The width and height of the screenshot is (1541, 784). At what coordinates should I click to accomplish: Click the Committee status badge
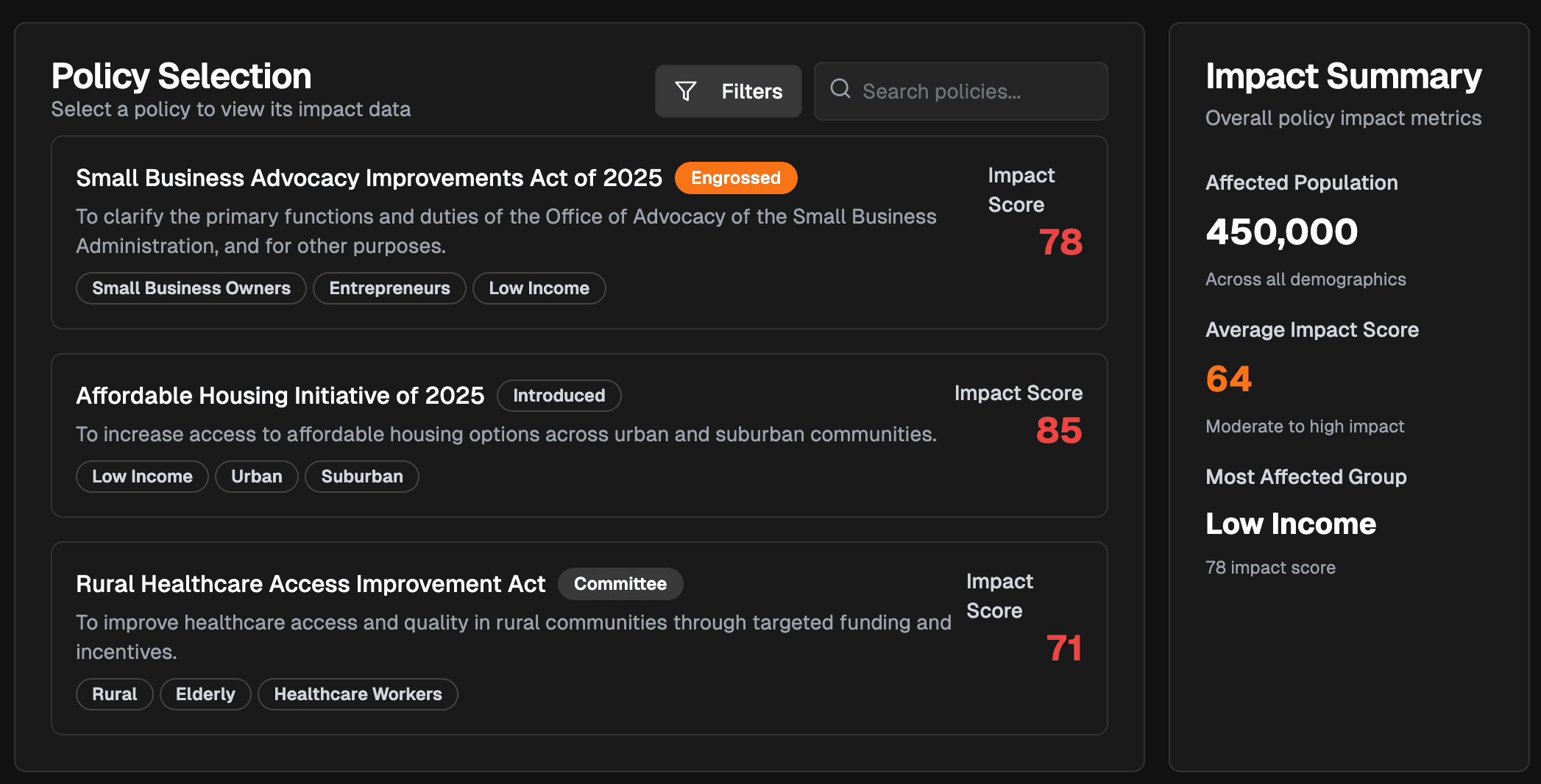620,584
